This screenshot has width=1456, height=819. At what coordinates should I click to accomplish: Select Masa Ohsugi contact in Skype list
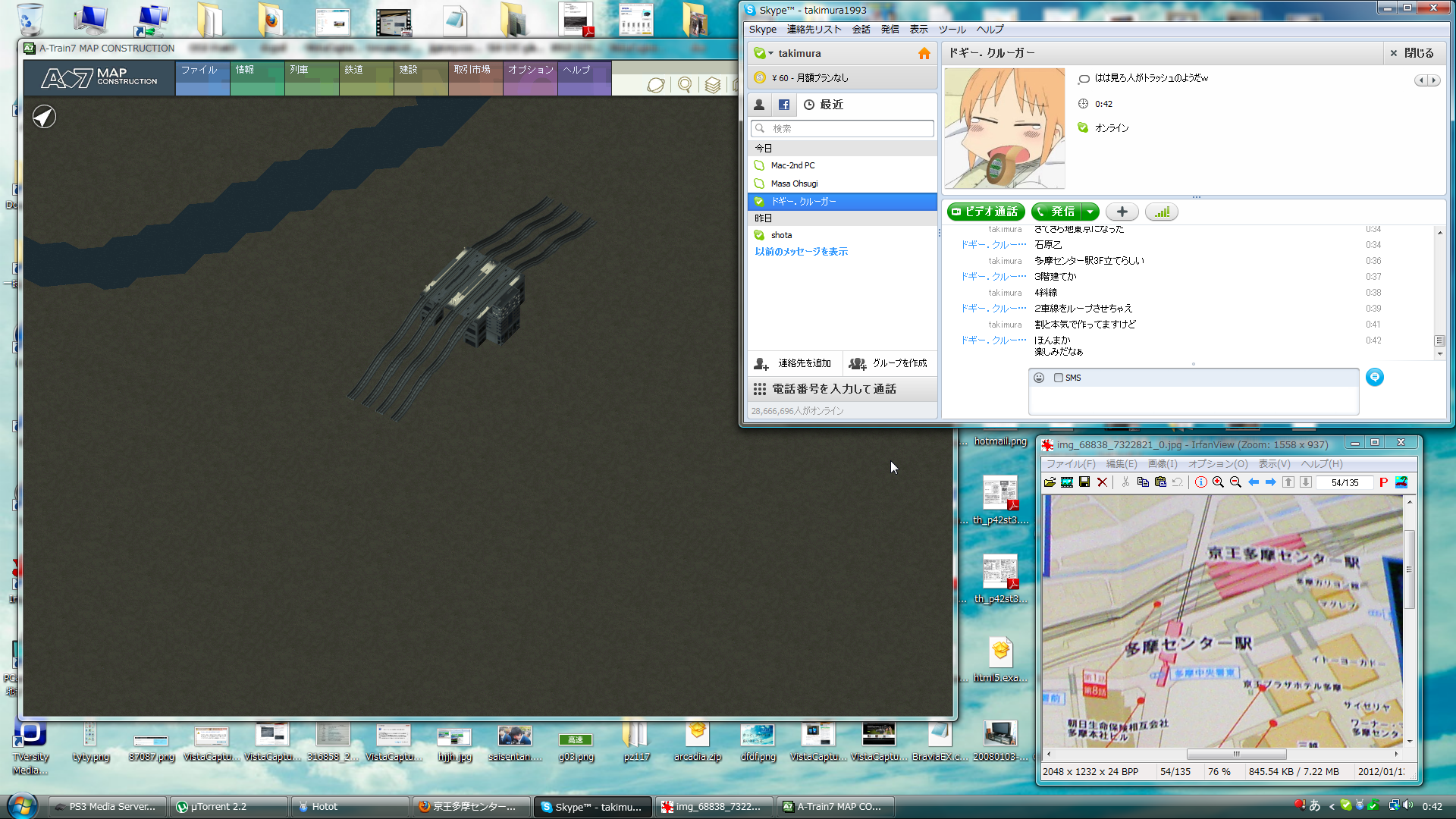[842, 184]
